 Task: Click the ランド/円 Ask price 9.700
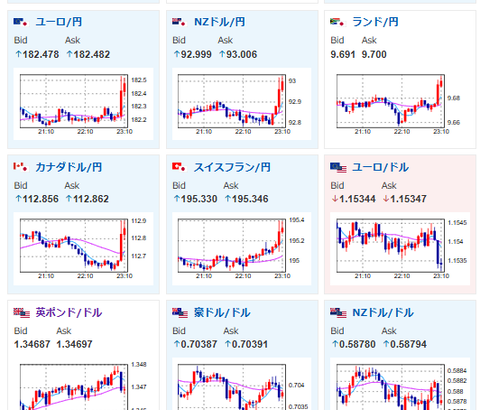click(374, 54)
